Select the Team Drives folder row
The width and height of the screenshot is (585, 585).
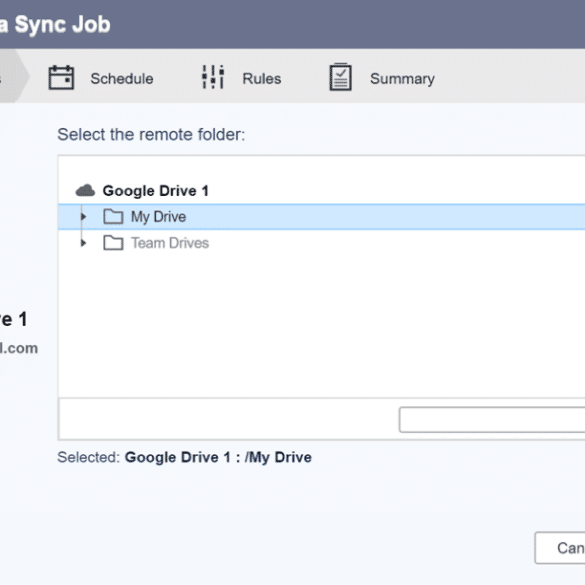tap(322, 243)
